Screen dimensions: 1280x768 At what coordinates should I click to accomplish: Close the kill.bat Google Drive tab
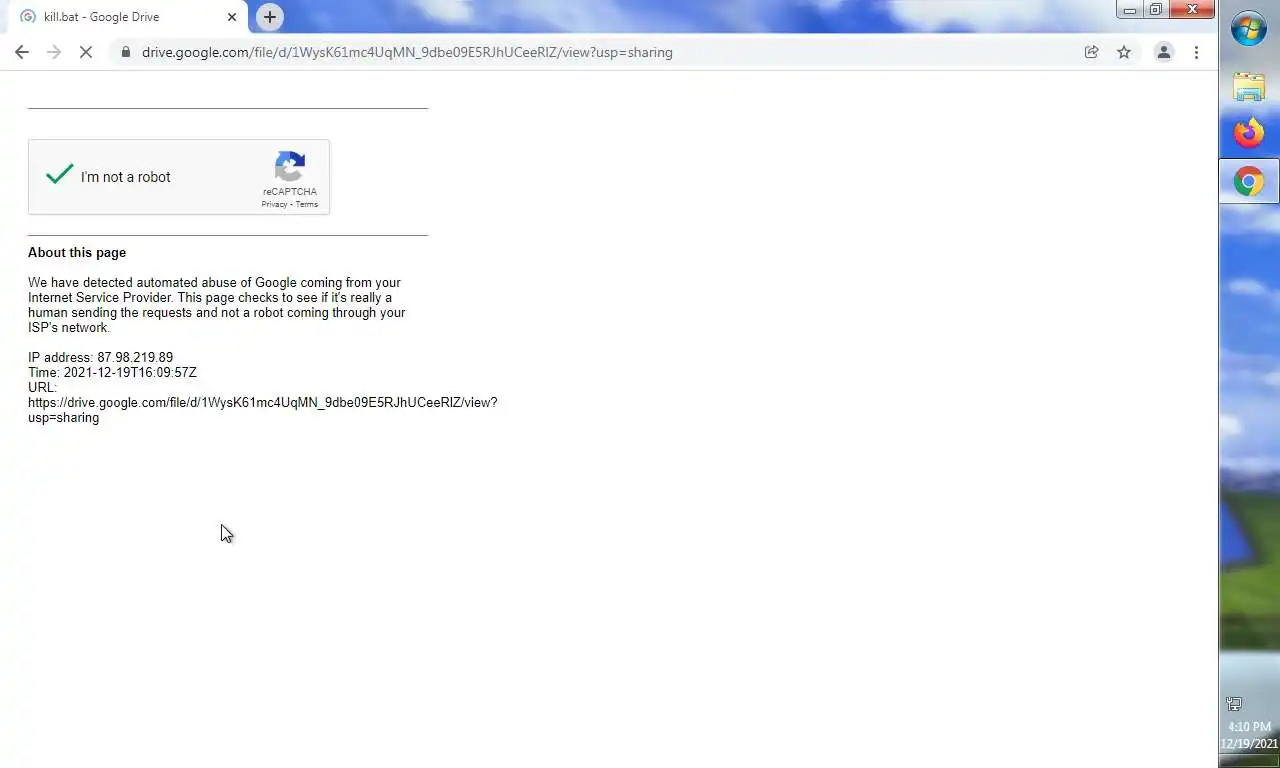pos(232,17)
